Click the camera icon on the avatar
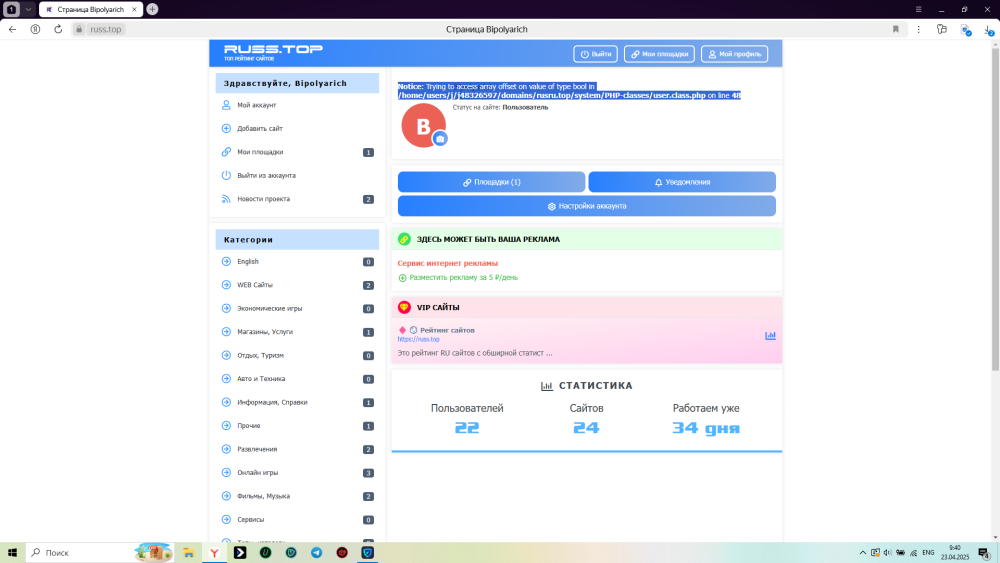The width and height of the screenshot is (1000, 563). pyautogui.click(x=440, y=139)
